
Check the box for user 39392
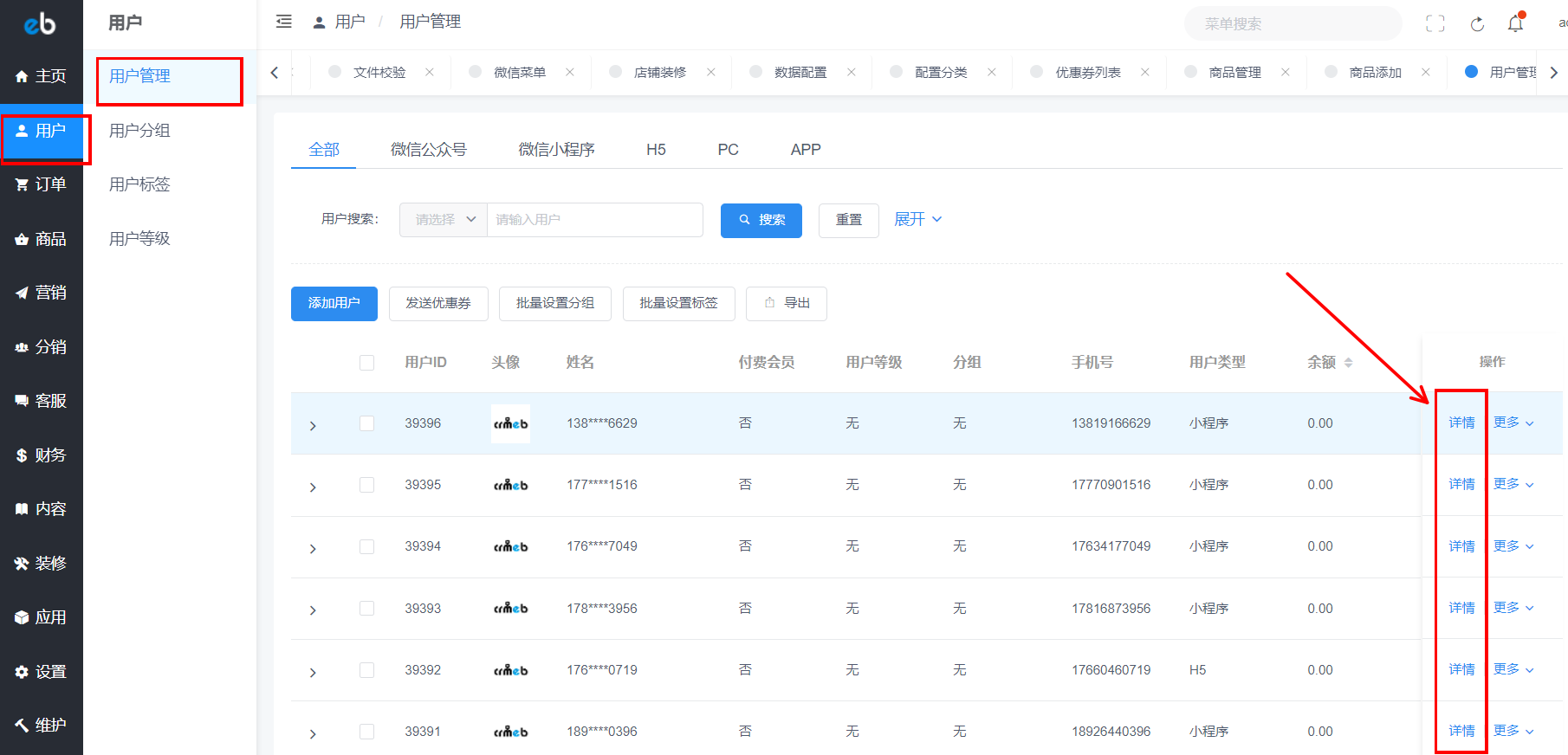(367, 670)
